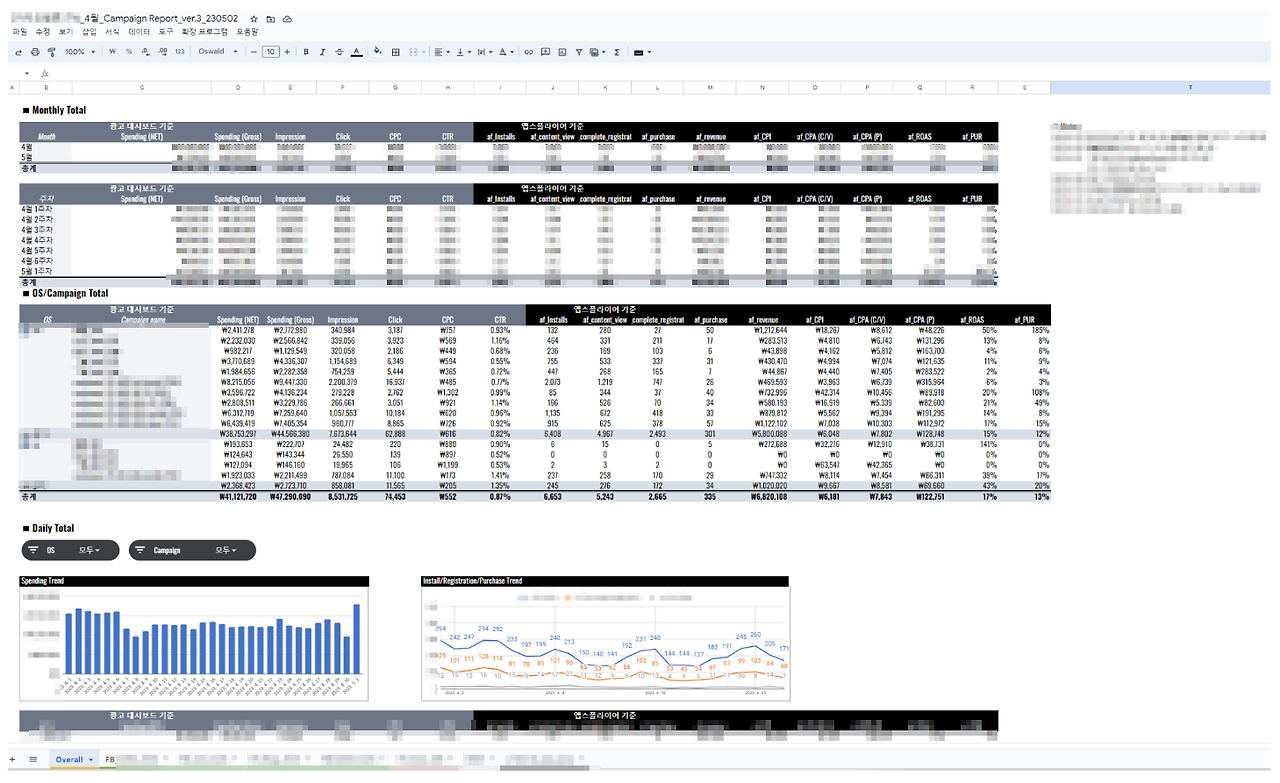1280x783 pixels.
Task: Insert a link using the toolbar icon
Action: (528, 51)
